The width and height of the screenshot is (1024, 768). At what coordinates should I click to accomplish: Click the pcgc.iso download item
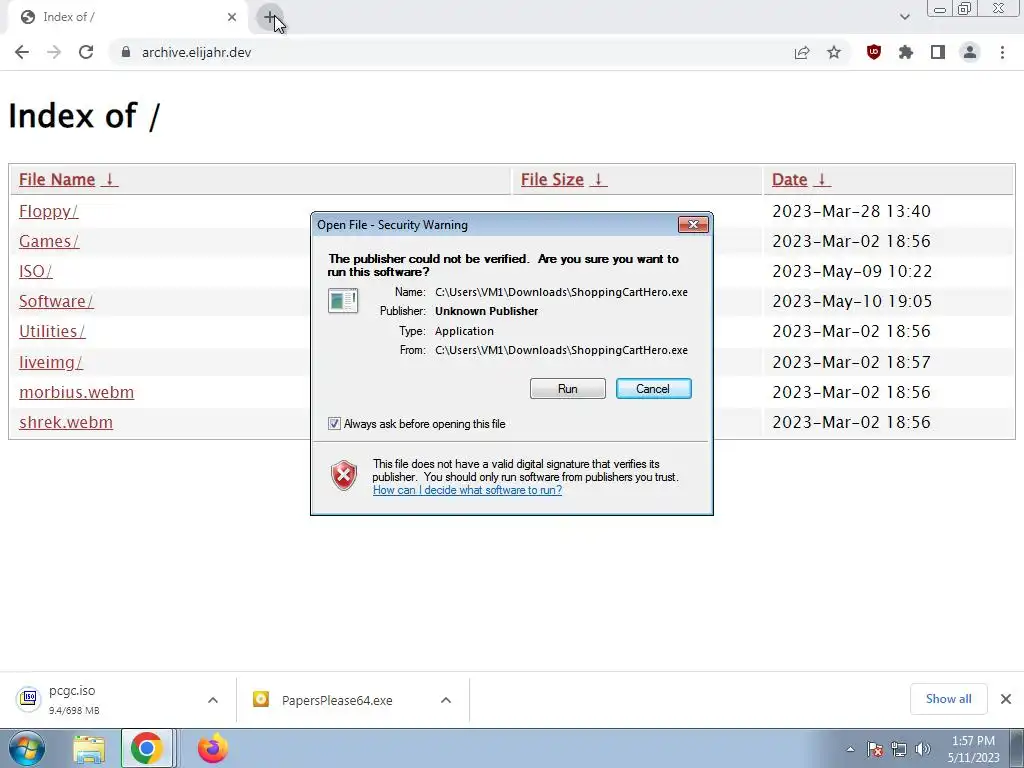(x=104, y=700)
